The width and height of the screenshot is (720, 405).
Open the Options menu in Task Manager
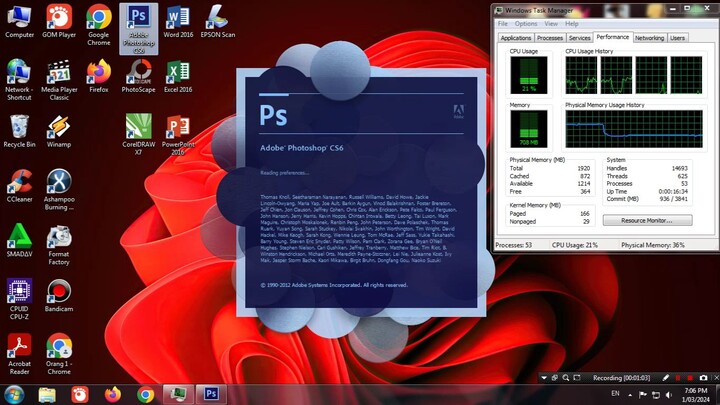526,23
